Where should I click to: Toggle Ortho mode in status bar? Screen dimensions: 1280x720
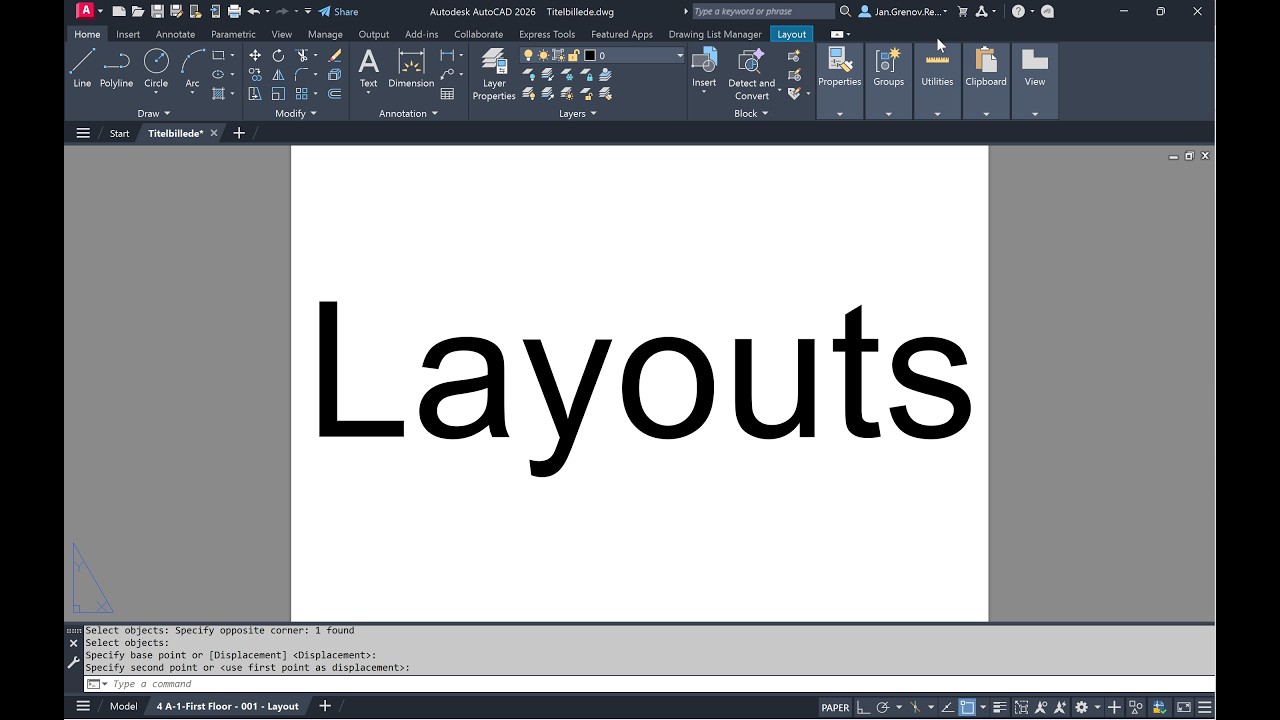click(x=863, y=707)
